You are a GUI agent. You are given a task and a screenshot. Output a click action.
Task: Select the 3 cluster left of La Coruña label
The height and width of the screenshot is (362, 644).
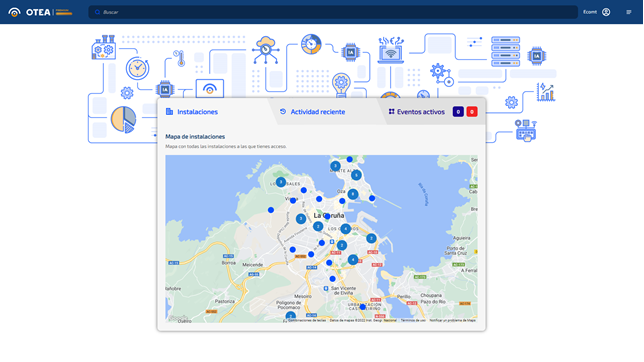(301, 219)
